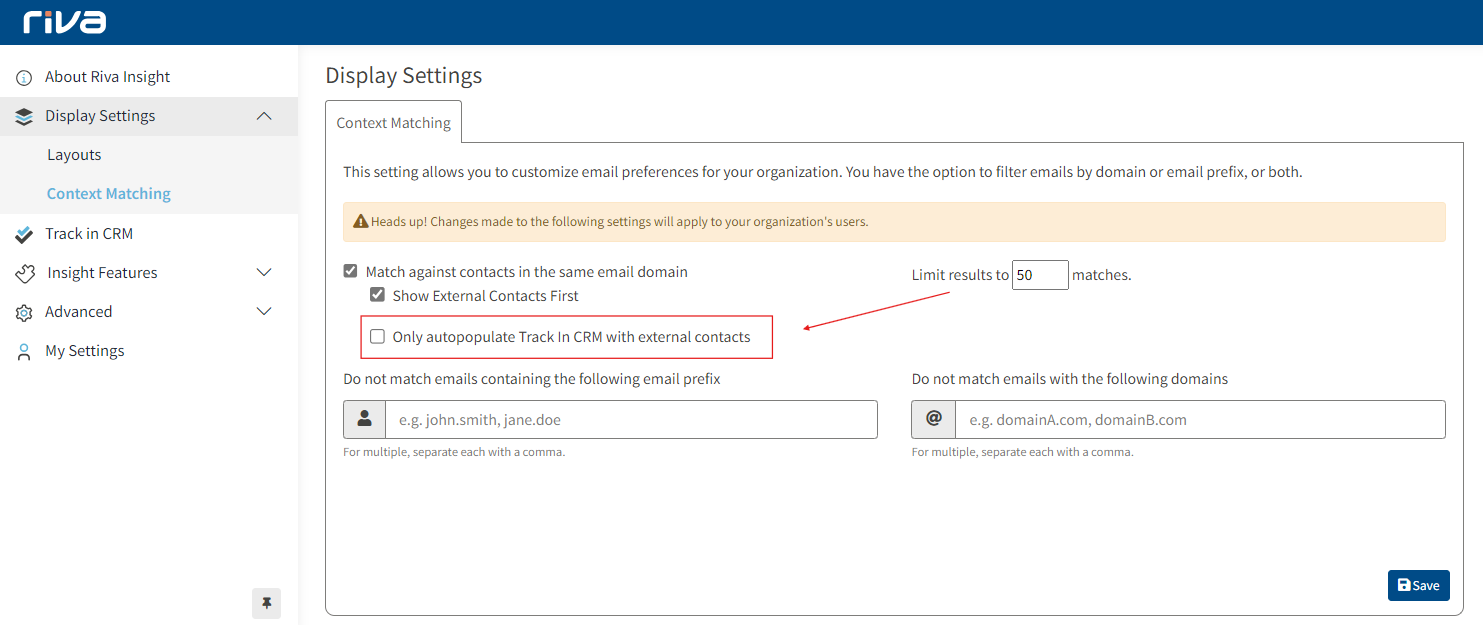Viewport: 1483px width, 625px height.
Task: Focus the excluded domains input field
Action: (1200, 419)
